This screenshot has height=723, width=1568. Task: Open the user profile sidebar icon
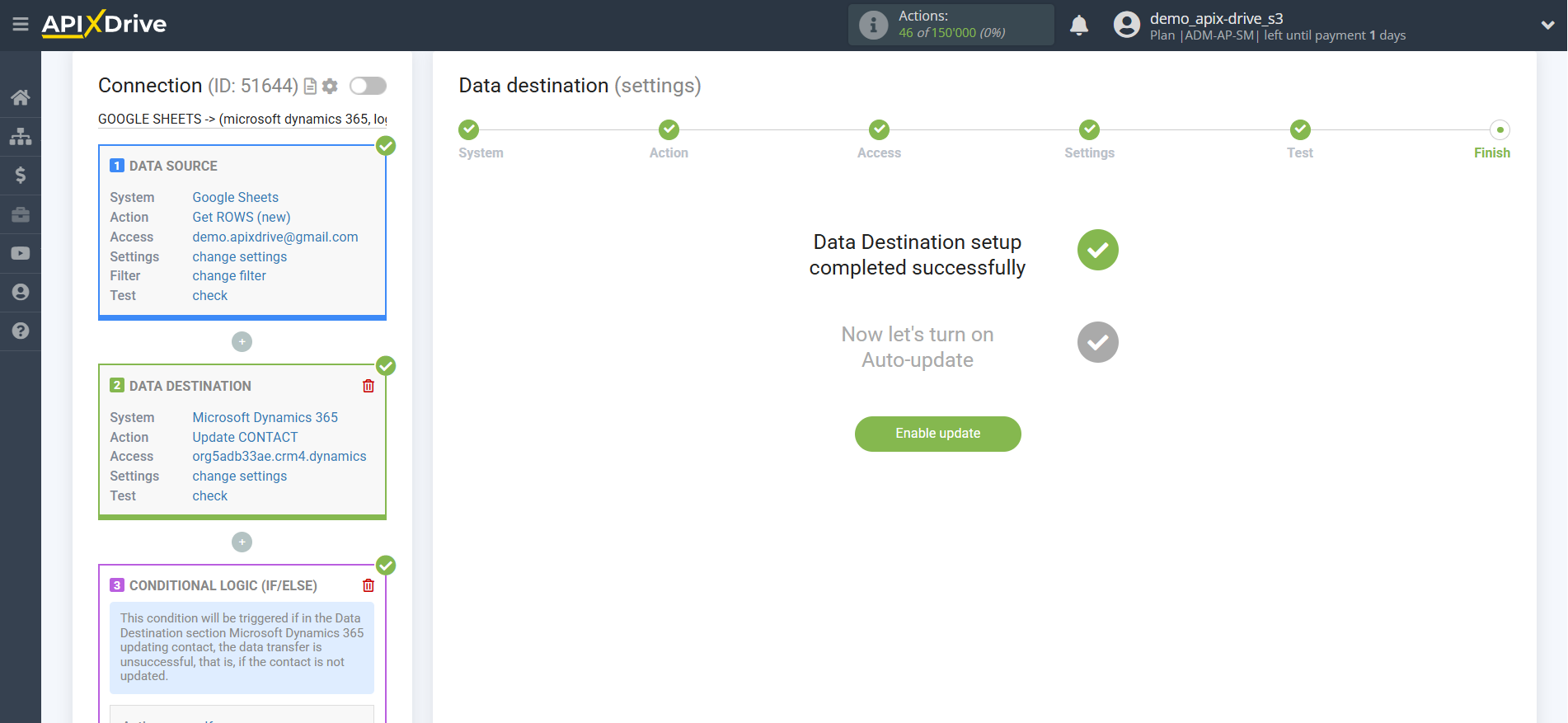click(21, 292)
